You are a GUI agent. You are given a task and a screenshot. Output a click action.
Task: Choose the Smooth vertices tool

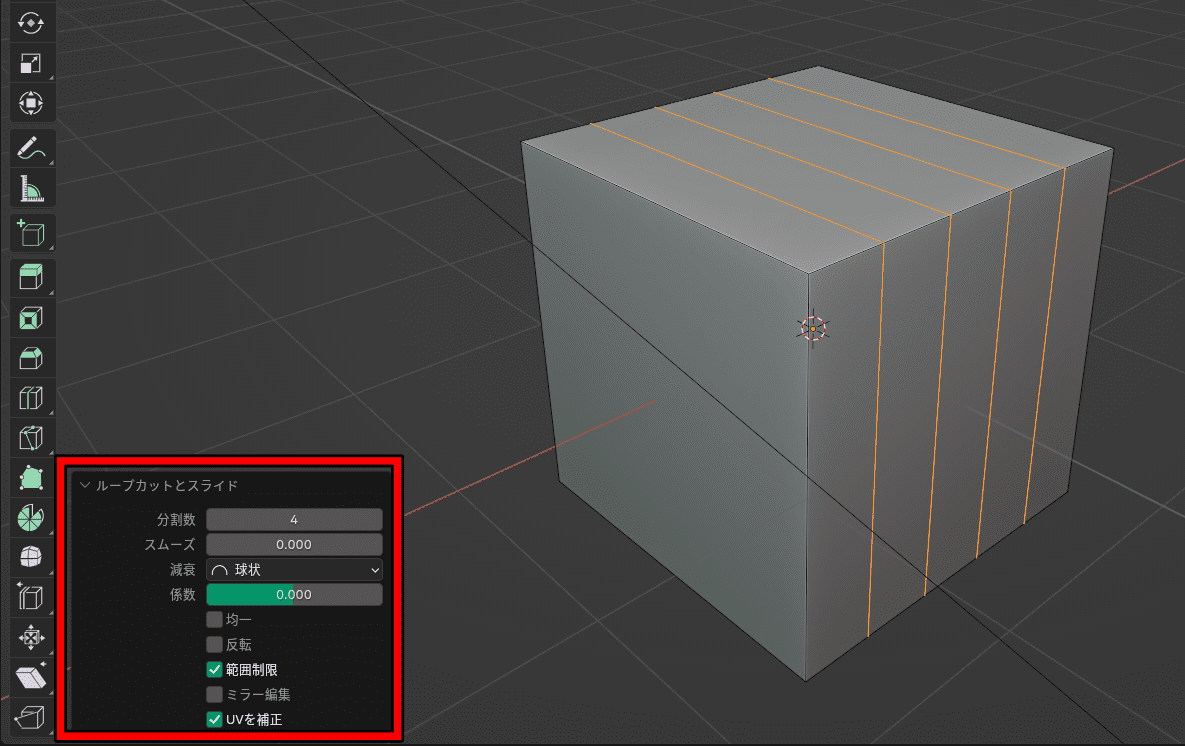(x=31, y=558)
